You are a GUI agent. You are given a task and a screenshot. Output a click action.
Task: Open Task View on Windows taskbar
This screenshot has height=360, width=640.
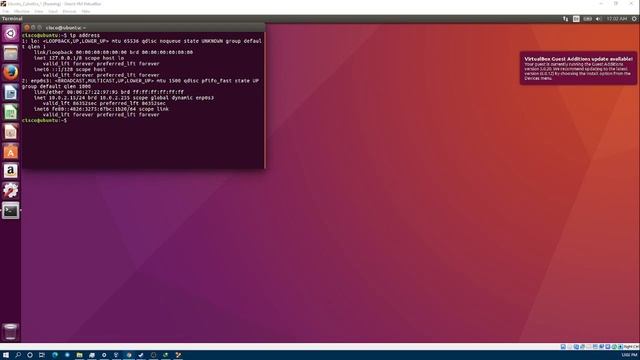(x=42, y=355)
